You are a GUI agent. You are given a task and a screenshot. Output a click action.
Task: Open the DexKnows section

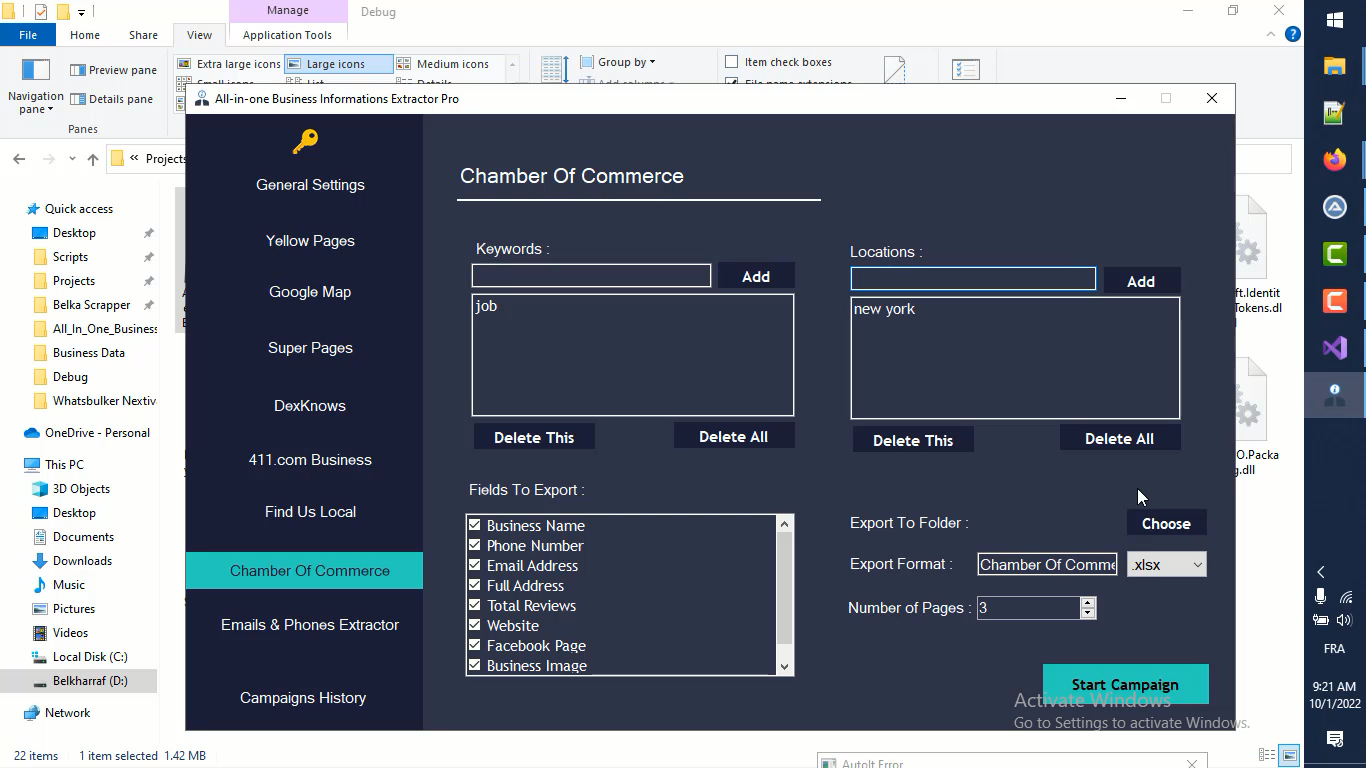coord(310,406)
